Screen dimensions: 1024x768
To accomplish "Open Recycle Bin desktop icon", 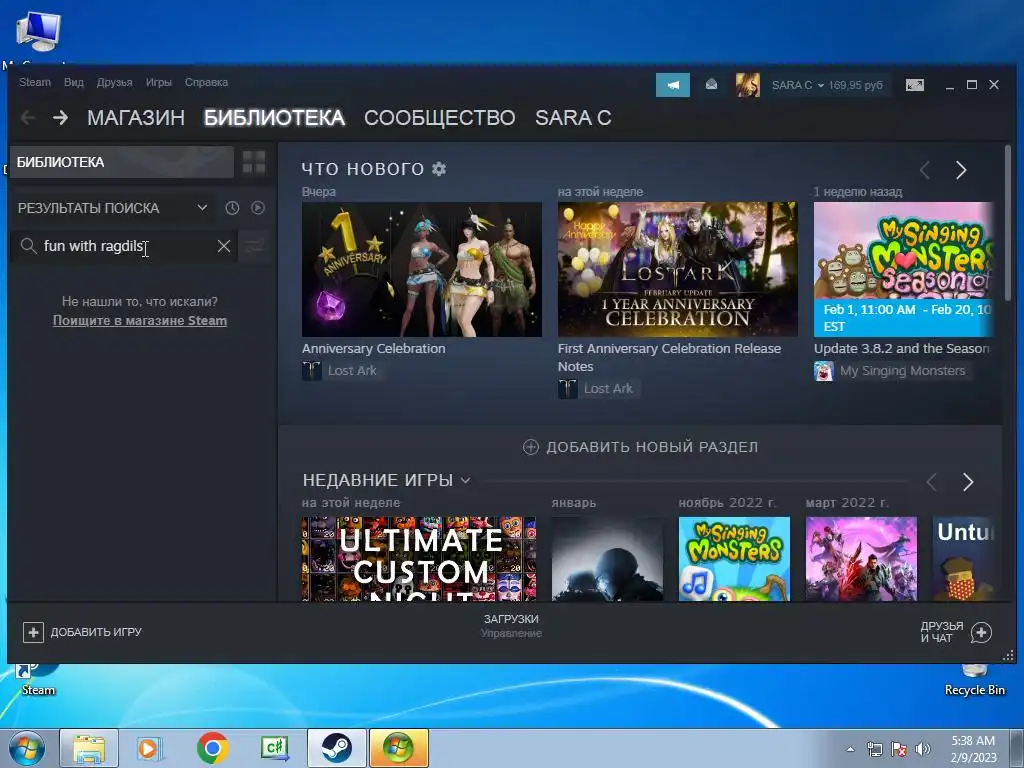I will pyautogui.click(x=975, y=679).
